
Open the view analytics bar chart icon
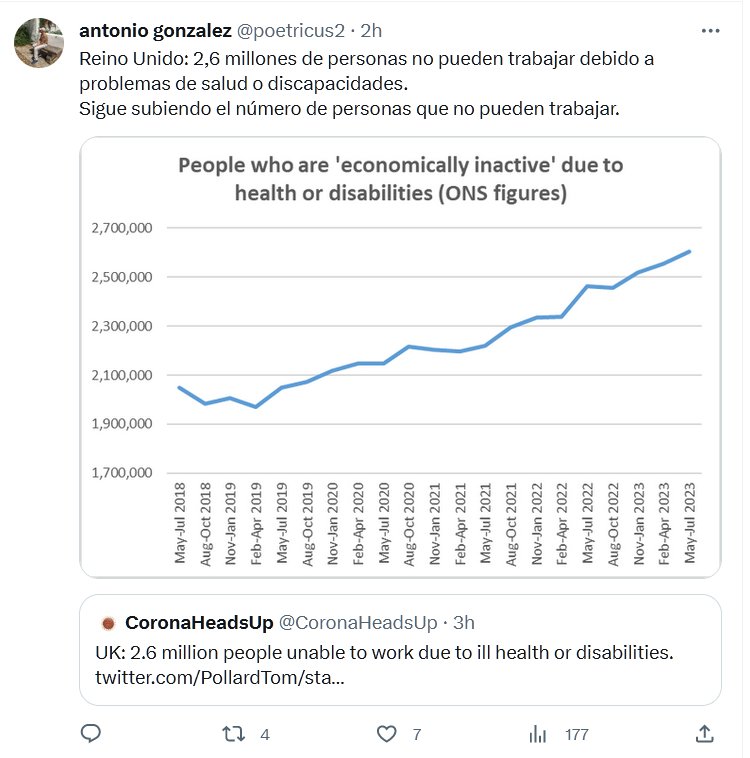[x=538, y=734]
